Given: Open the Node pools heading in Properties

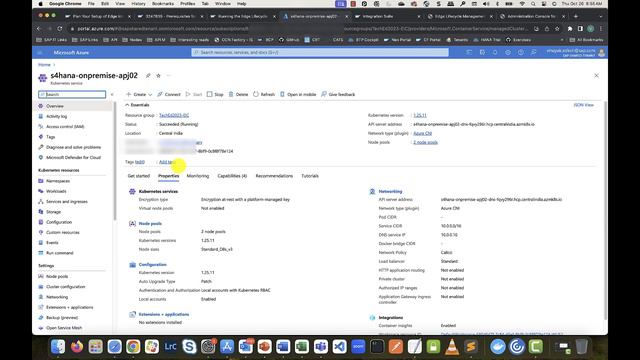Looking at the screenshot, I should (150, 224).
